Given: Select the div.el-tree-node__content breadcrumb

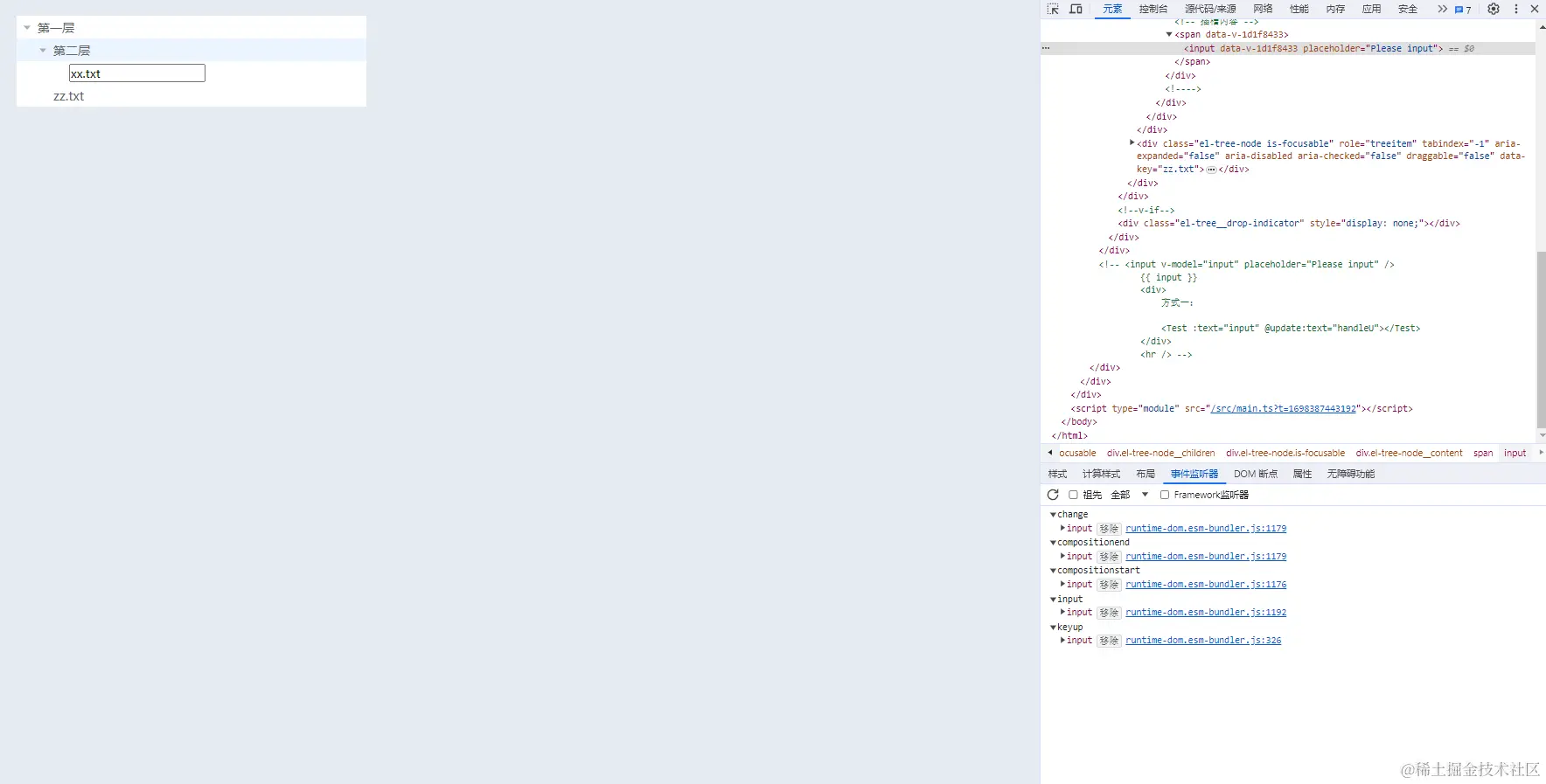Looking at the screenshot, I should [1409, 453].
